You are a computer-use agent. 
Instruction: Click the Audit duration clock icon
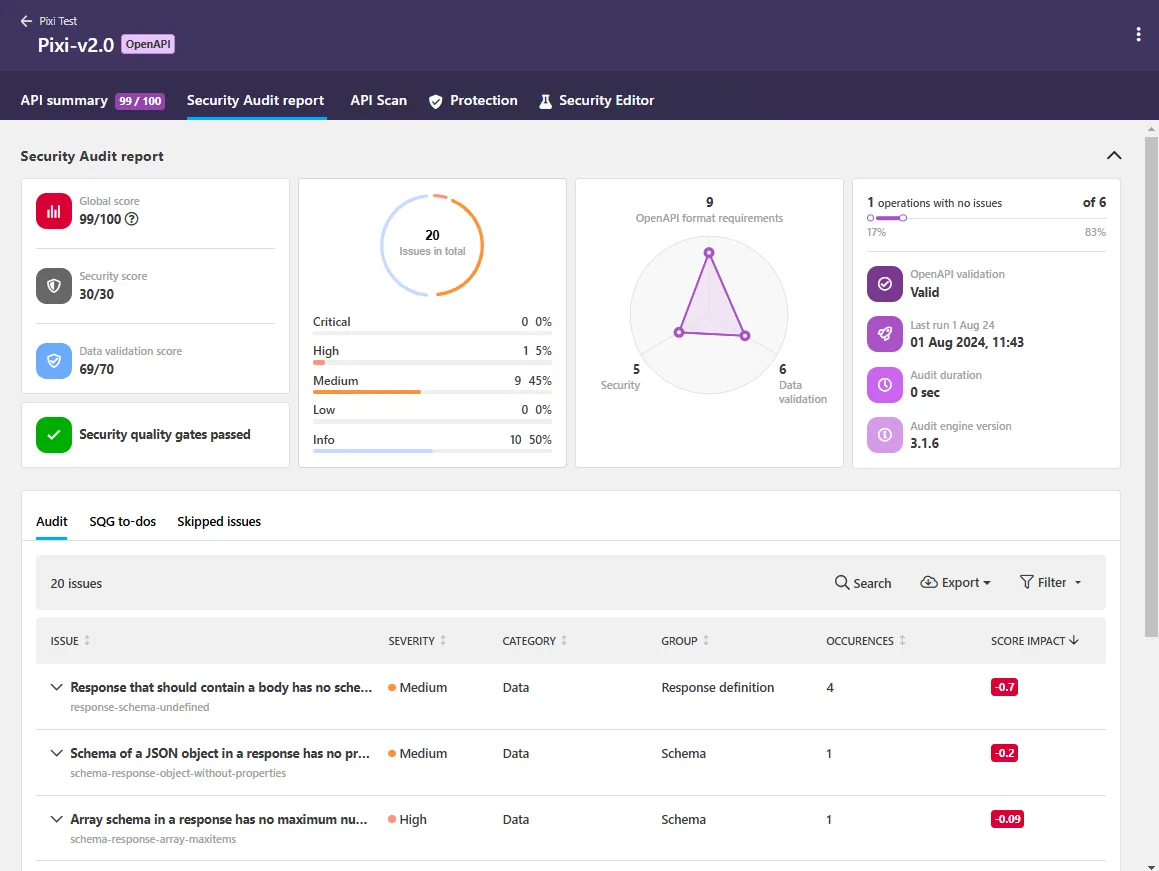[884, 385]
